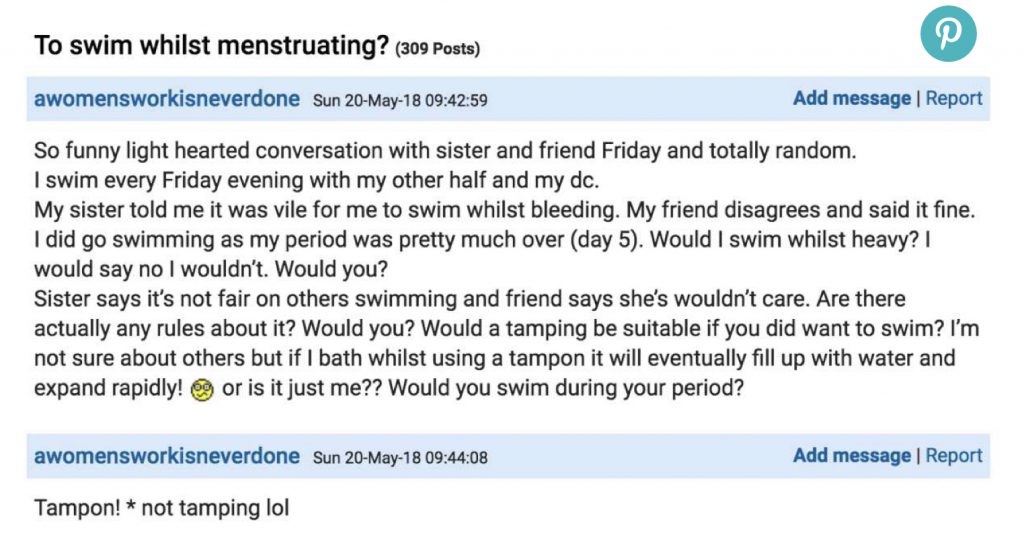Click the 'Tampon! * not tamping lol' message text

[x=161, y=508]
